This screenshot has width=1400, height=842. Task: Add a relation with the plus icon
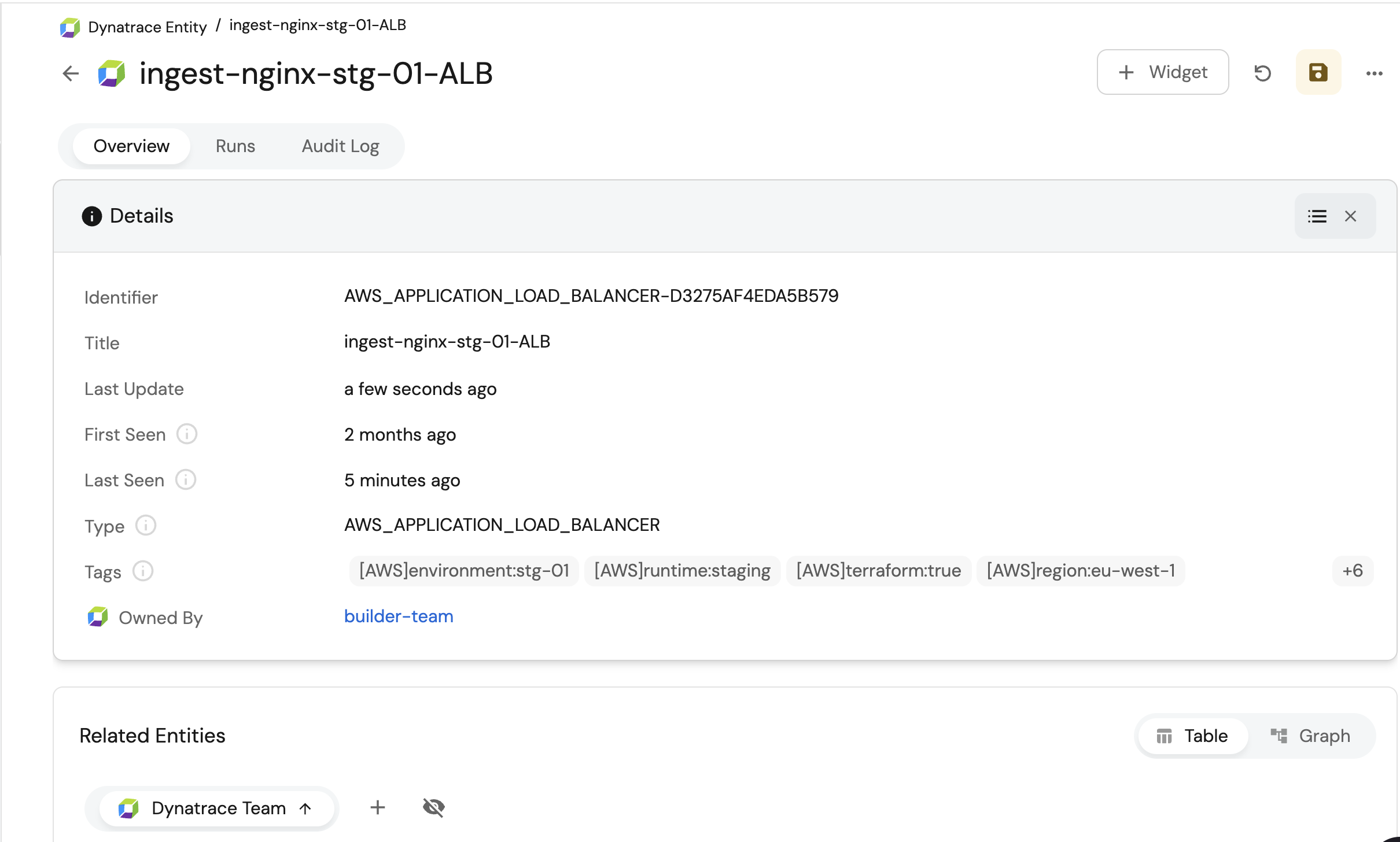tap(378, 807)
